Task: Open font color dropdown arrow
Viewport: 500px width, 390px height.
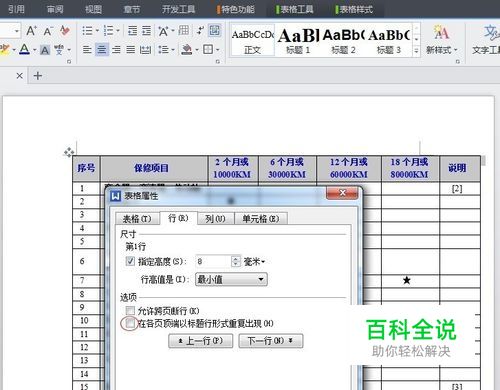Action: pos(34,50)
